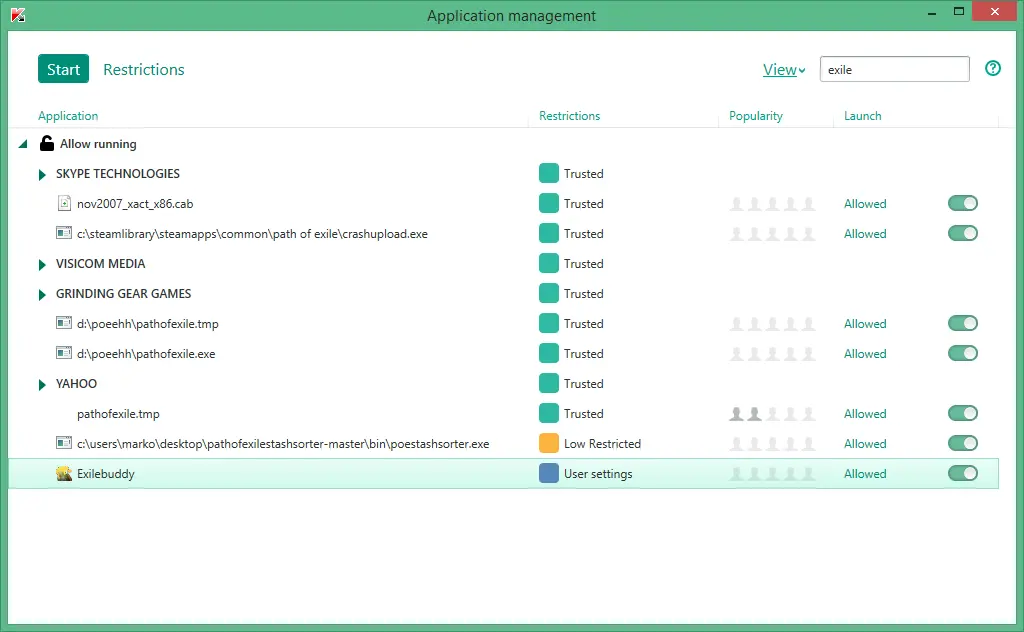Click Trusted label for GRINDING GEAR GAMES
This screenshot has width=1024, height=632.
(x=584, y=294)
